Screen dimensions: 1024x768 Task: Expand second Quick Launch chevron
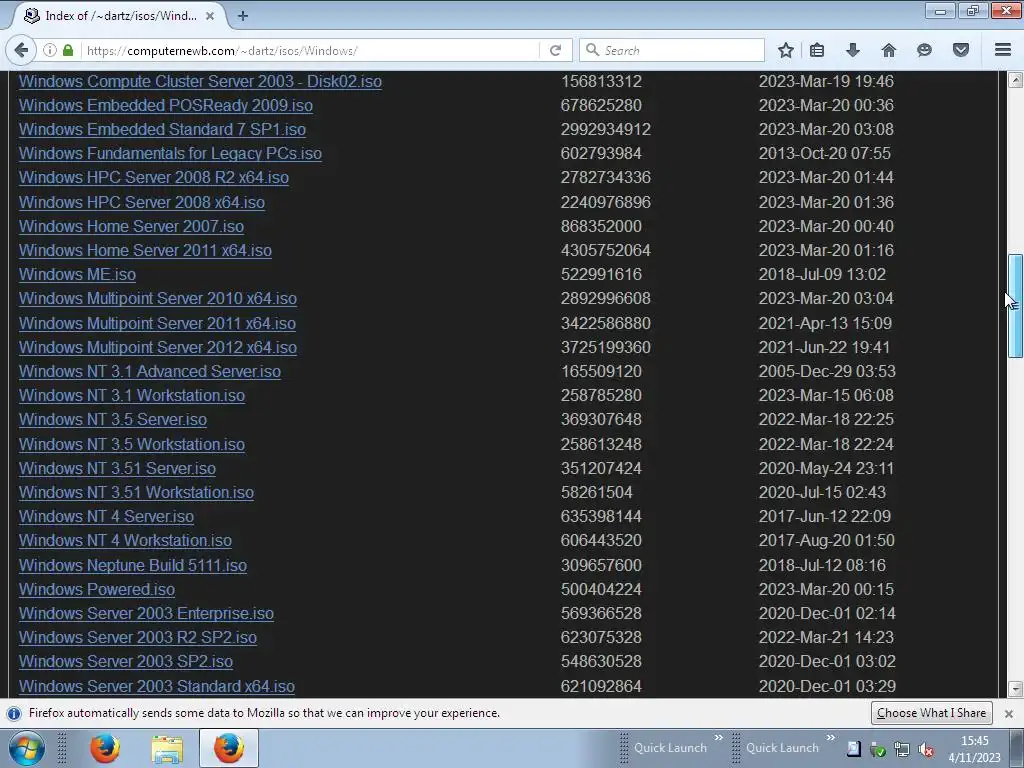831,738
